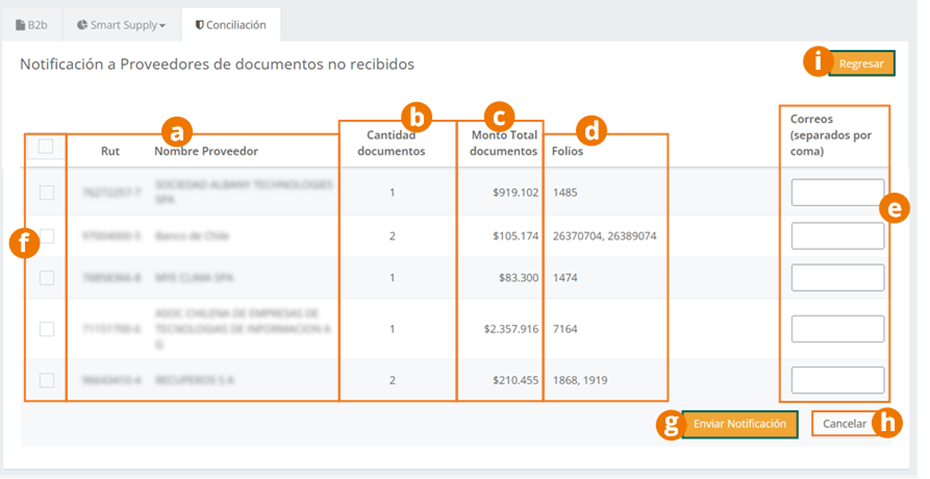930x479 pixels.
Task: Select the email input for folio 7164
Action: 837,329
